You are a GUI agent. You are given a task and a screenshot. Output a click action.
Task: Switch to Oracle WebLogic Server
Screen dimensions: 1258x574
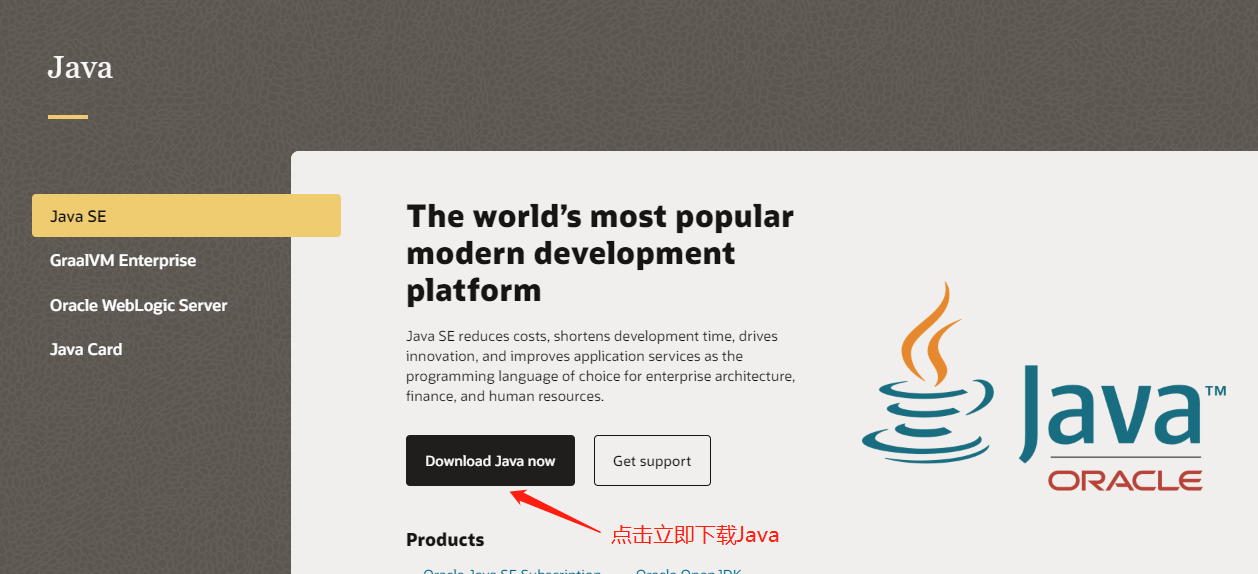(x=139, y=305)
